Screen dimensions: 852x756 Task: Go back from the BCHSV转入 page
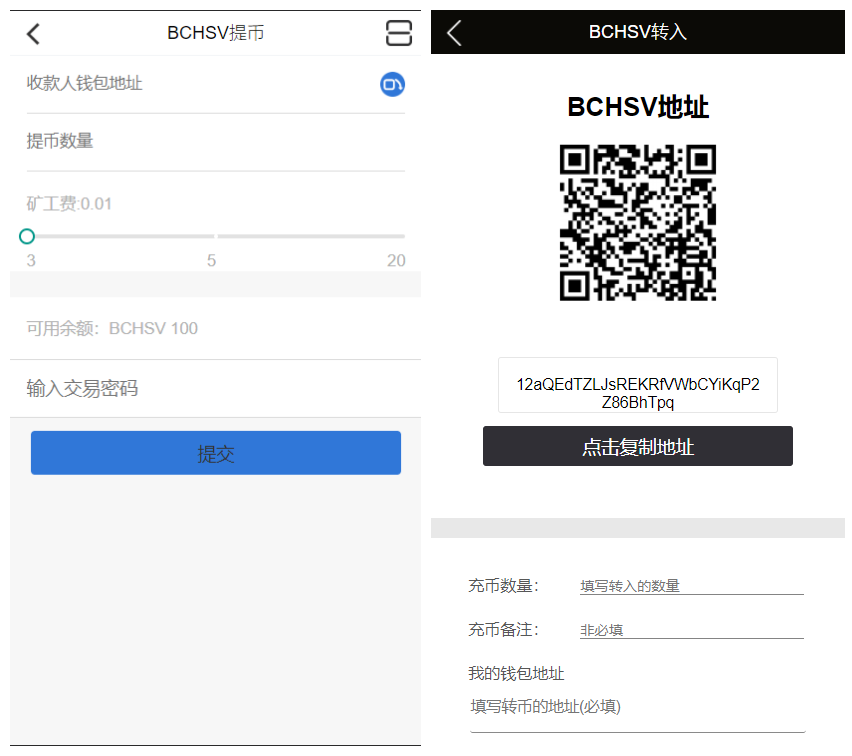pos(454,32)
